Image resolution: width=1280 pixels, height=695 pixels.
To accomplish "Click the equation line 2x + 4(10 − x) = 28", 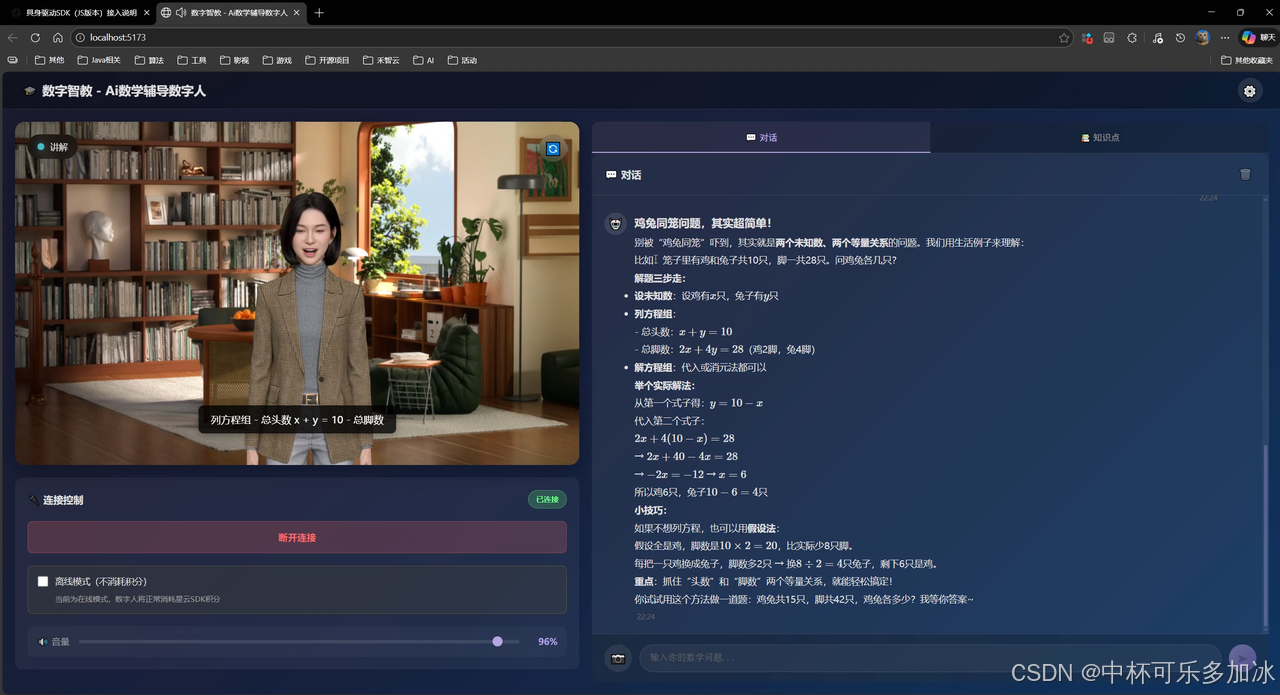I will pyautogui.click(x=684, y=438).
